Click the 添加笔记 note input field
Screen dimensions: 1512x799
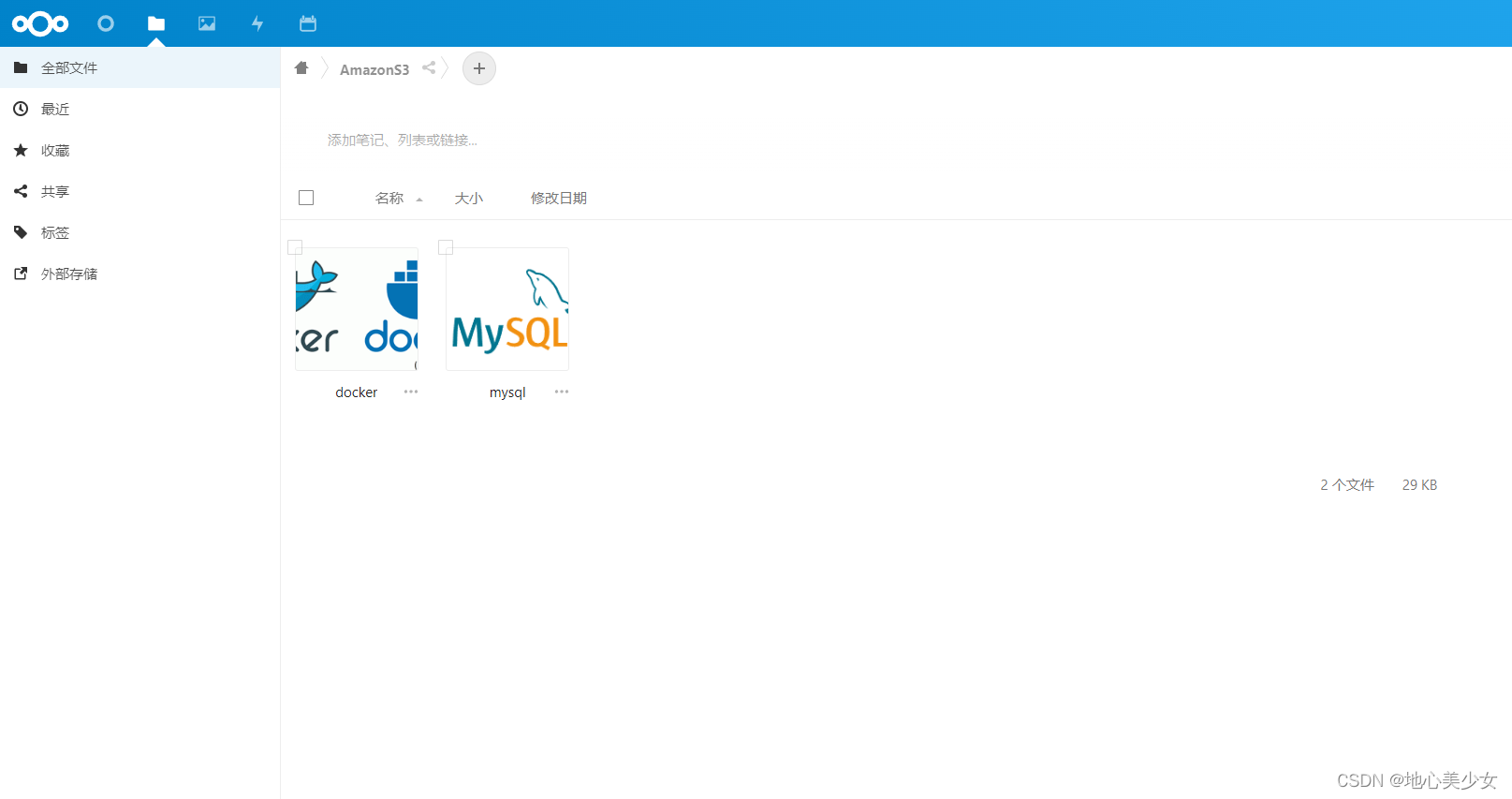tap(403, 141)
